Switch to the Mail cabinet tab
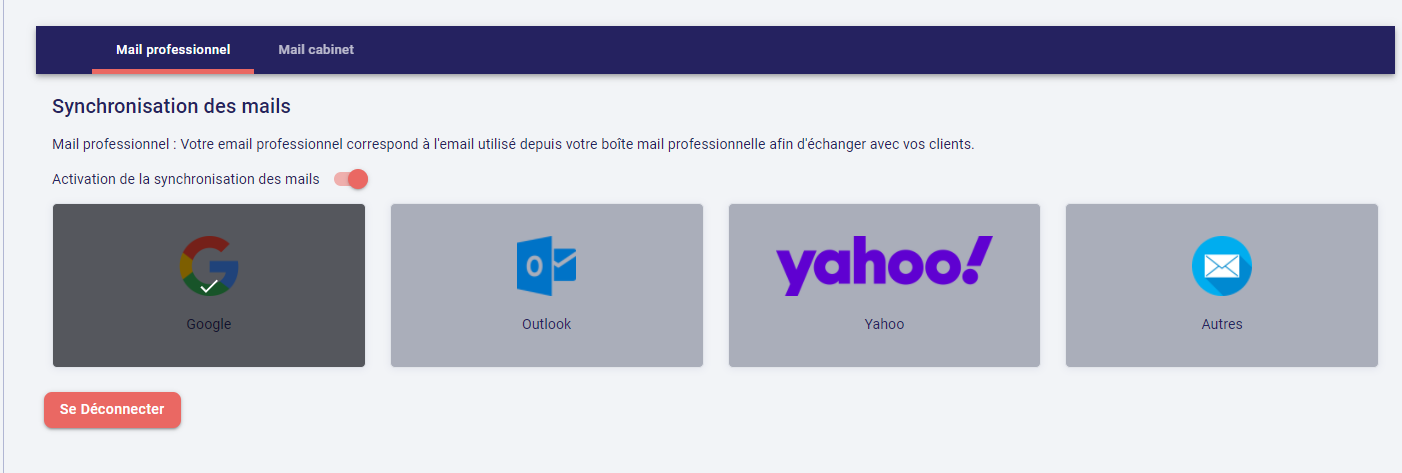 point(316,49)
